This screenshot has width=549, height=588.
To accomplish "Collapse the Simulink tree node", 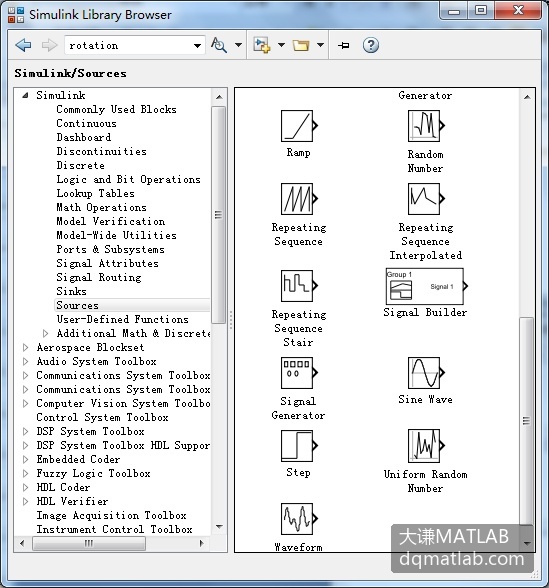I will pyautogui.click(x=25, y=95).
